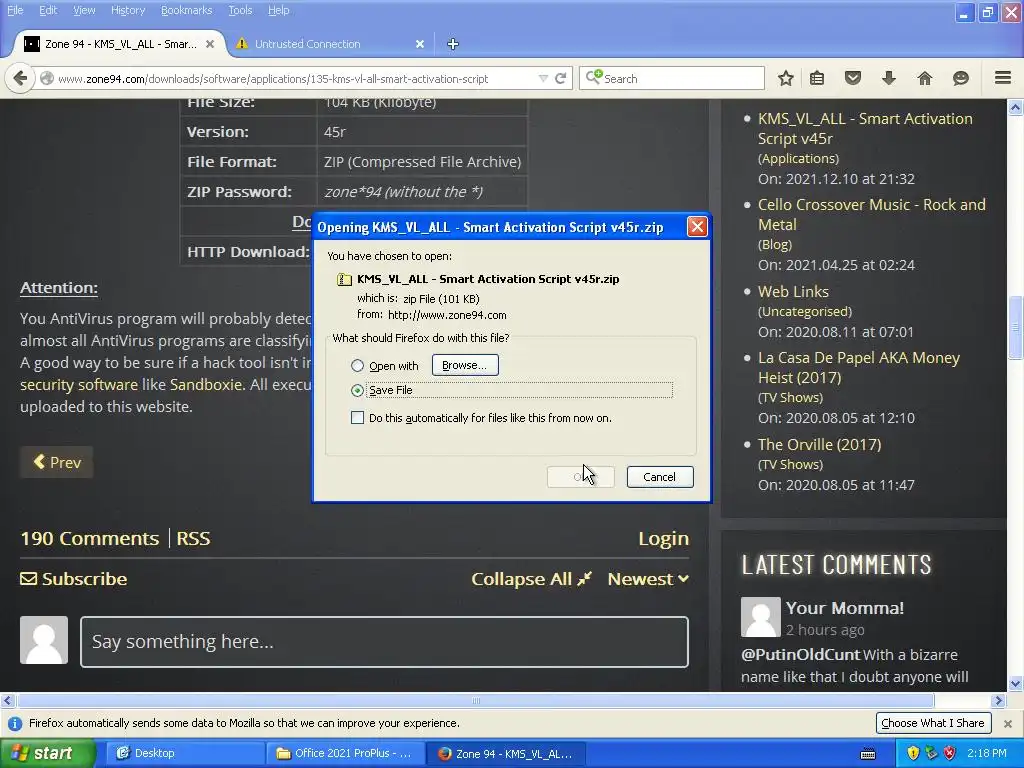Open Cello Crossover Music article link

coord(871,214)
